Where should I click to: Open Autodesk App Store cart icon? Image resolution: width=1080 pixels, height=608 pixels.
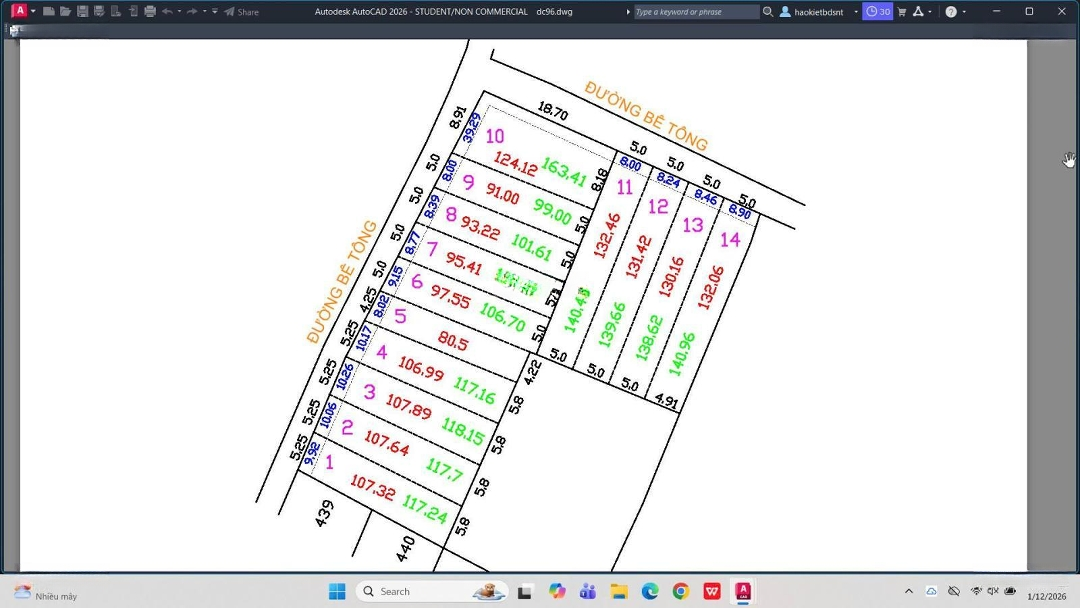tap(902, 12)
